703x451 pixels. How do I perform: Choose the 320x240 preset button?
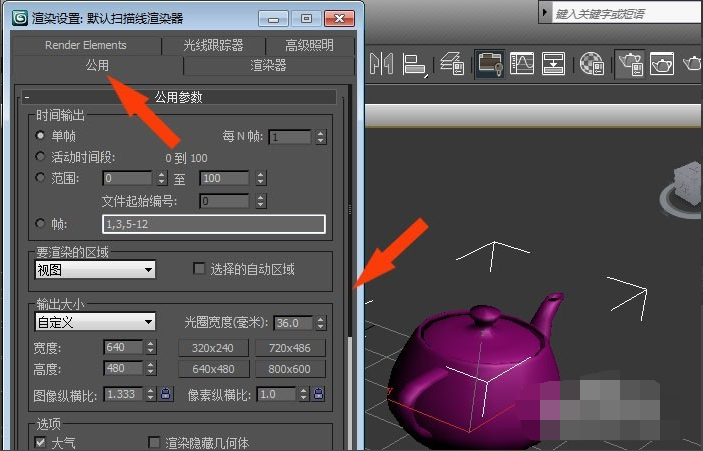pos(213,348)
